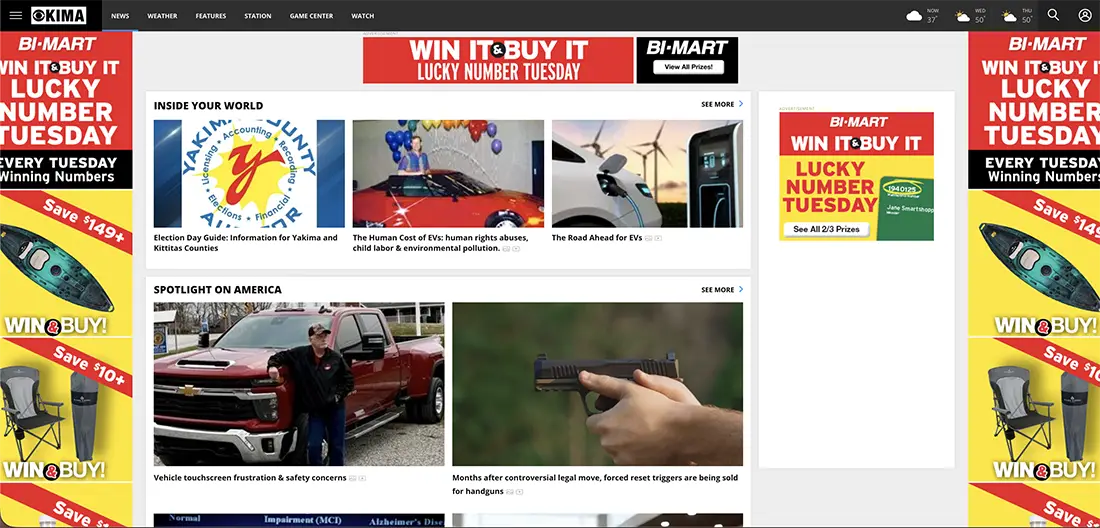Open the Game Center menu
Screen dimensions: 1100x528
tap(311, 15)
